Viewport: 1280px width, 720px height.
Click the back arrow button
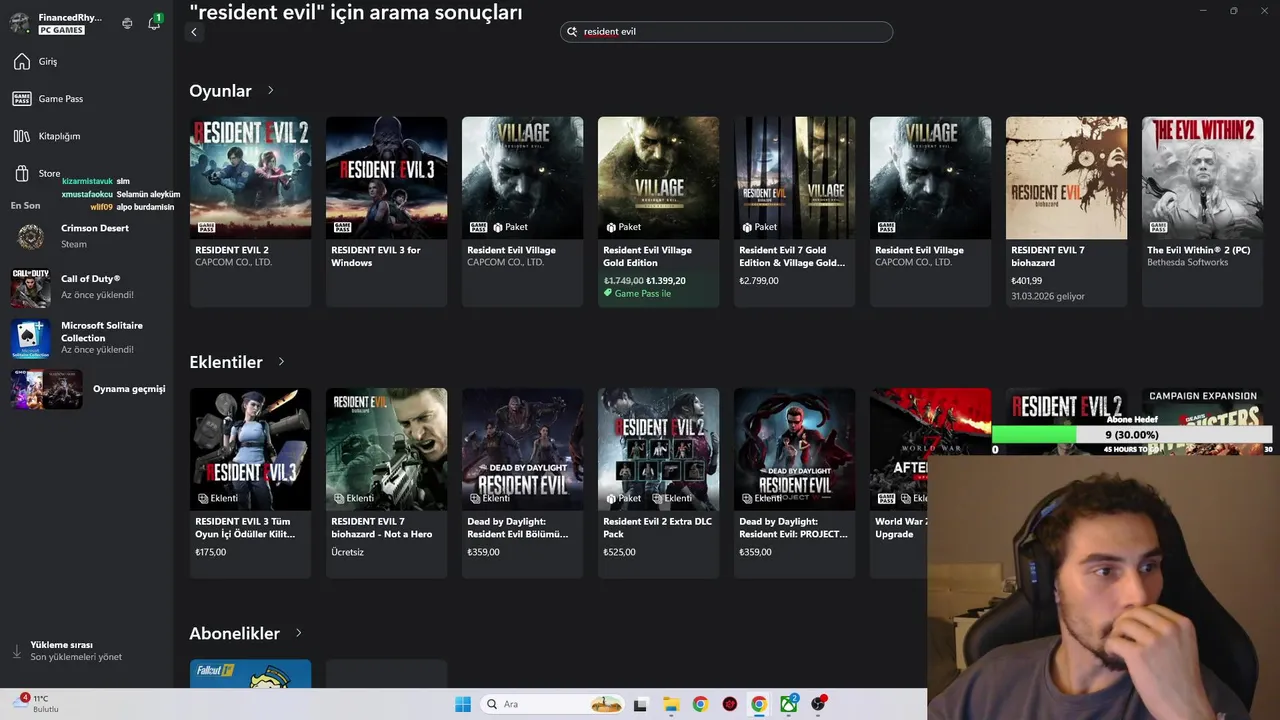(194, 32)
